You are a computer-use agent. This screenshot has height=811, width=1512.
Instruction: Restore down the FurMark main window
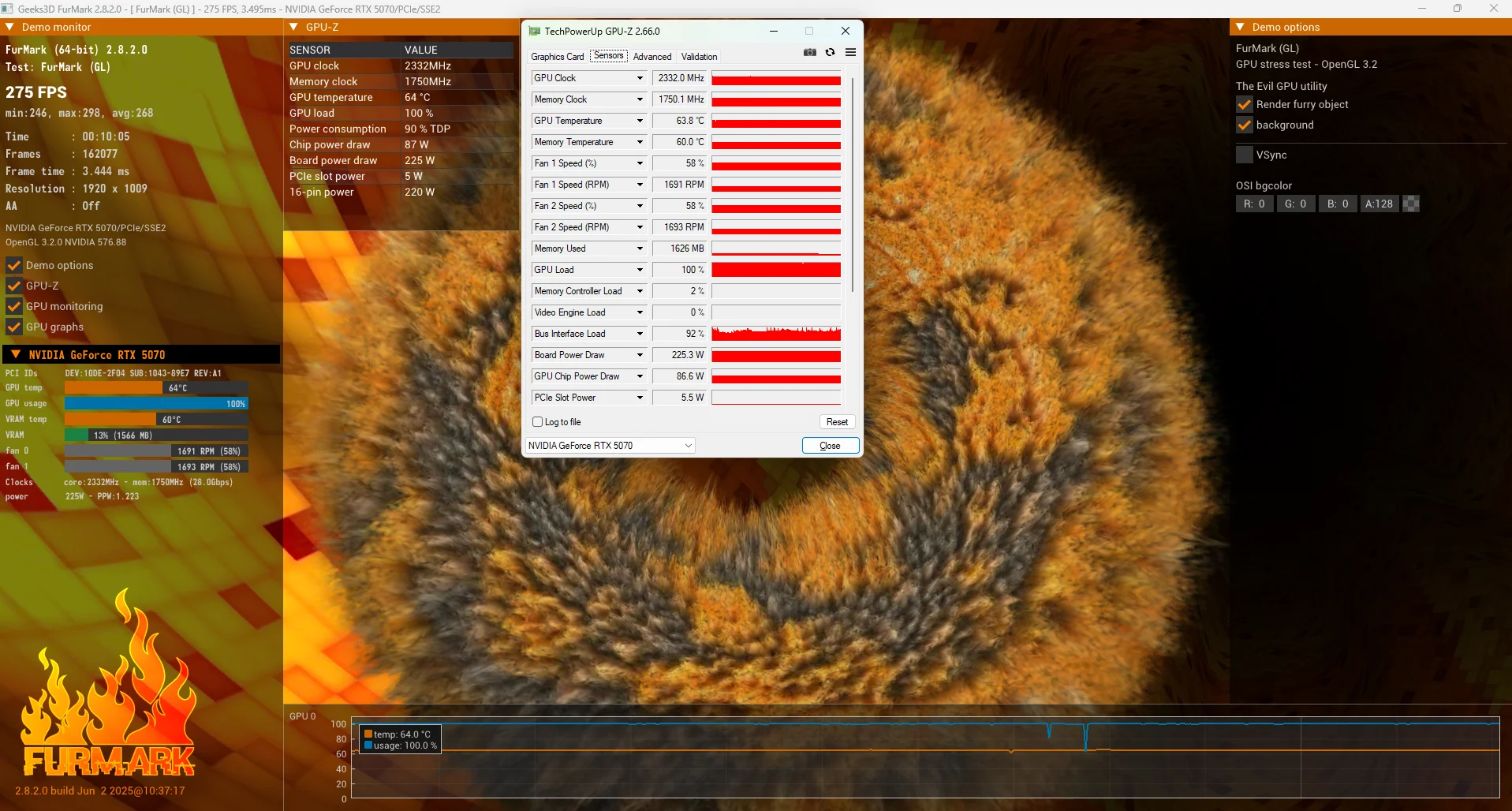click(1458, 9)
